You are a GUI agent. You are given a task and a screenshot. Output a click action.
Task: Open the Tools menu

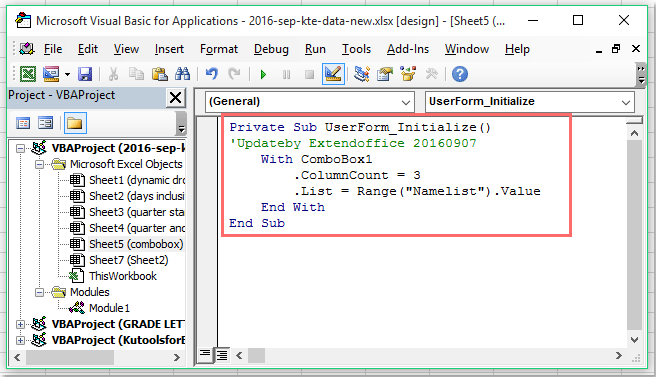click(356, 49)
